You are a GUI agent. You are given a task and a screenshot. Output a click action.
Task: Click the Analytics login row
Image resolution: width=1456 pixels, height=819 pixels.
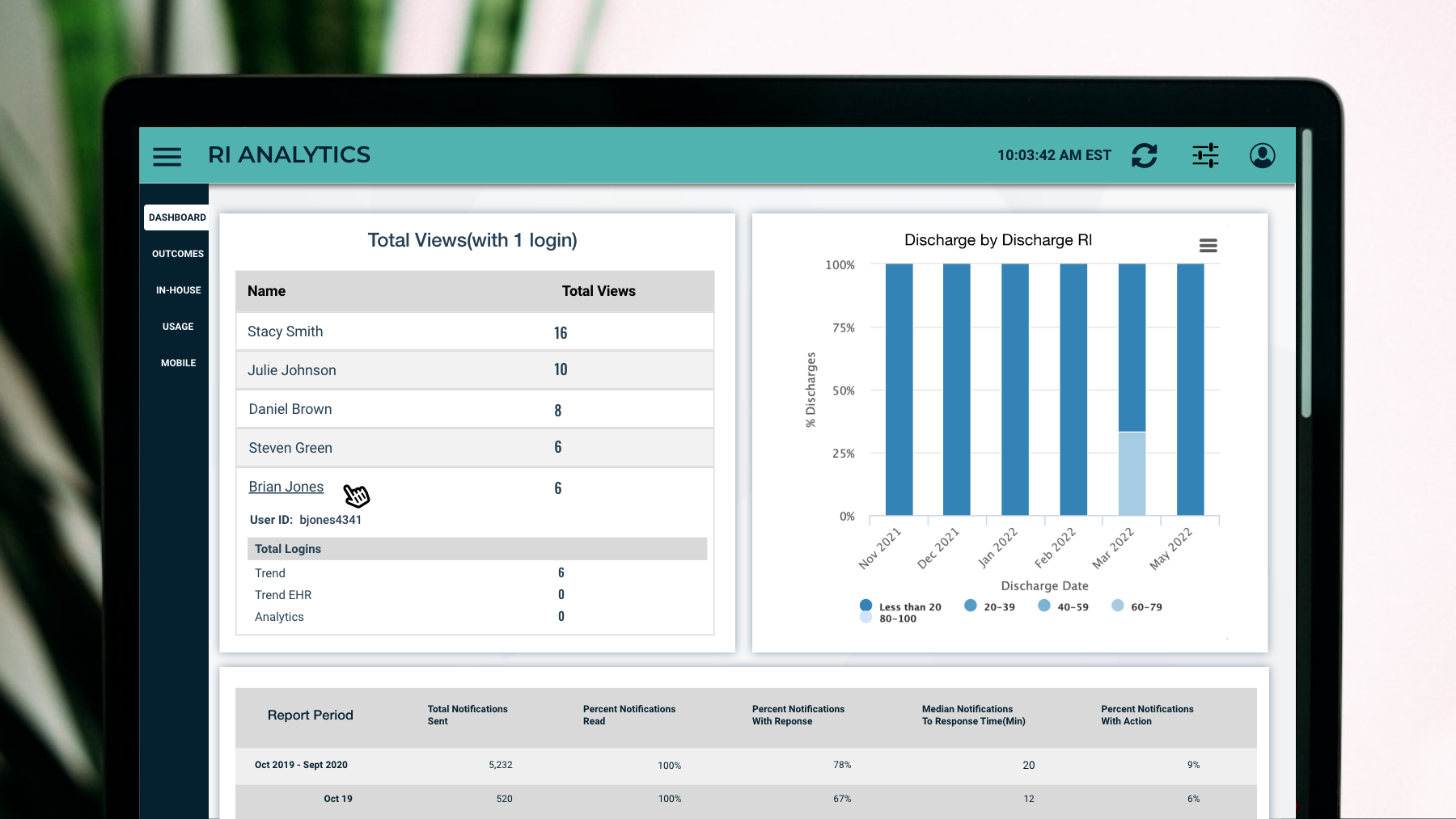(477, 616)
